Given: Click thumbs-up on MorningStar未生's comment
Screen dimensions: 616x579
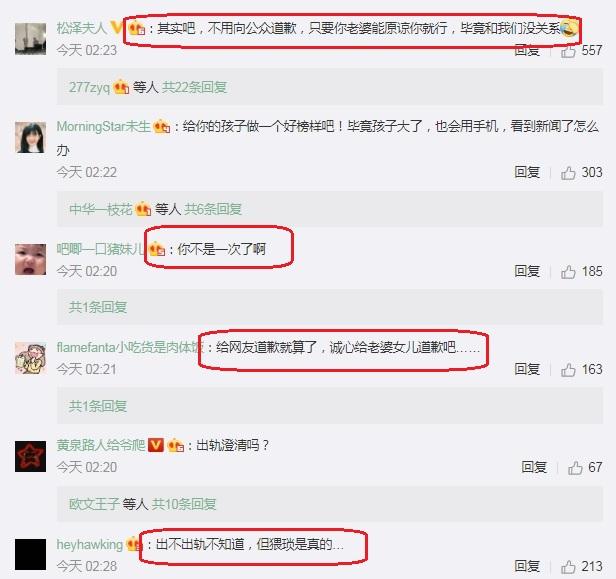Looking at the screenshot, I should point(568,173).
